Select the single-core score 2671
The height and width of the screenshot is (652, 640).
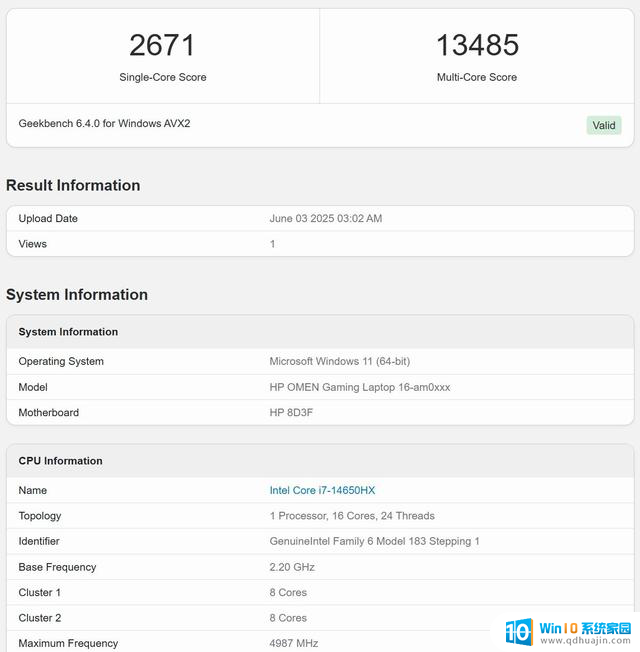(x=162, y=45)
